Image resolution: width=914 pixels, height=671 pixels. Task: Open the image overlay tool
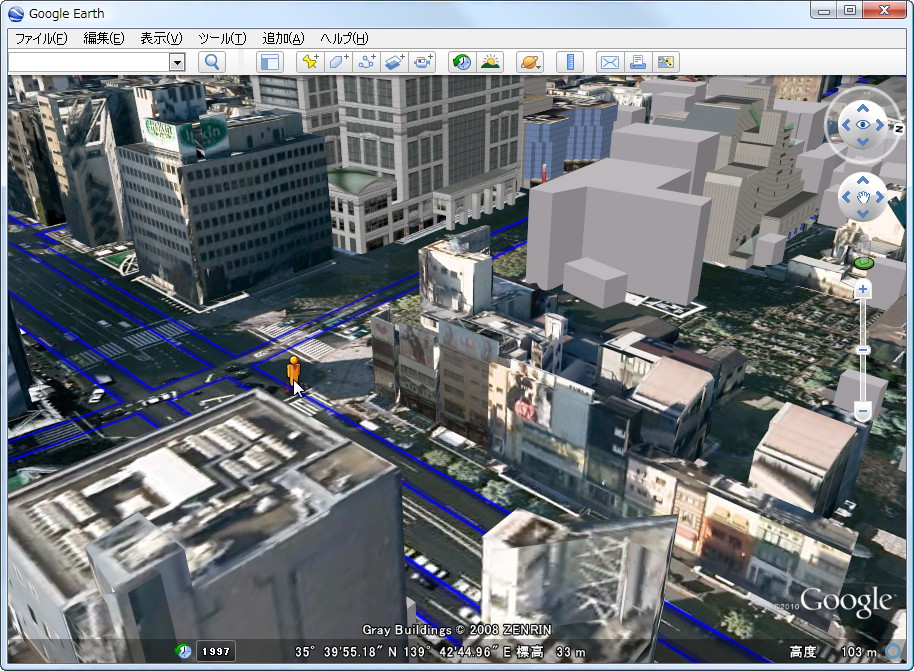click(394, 61)
